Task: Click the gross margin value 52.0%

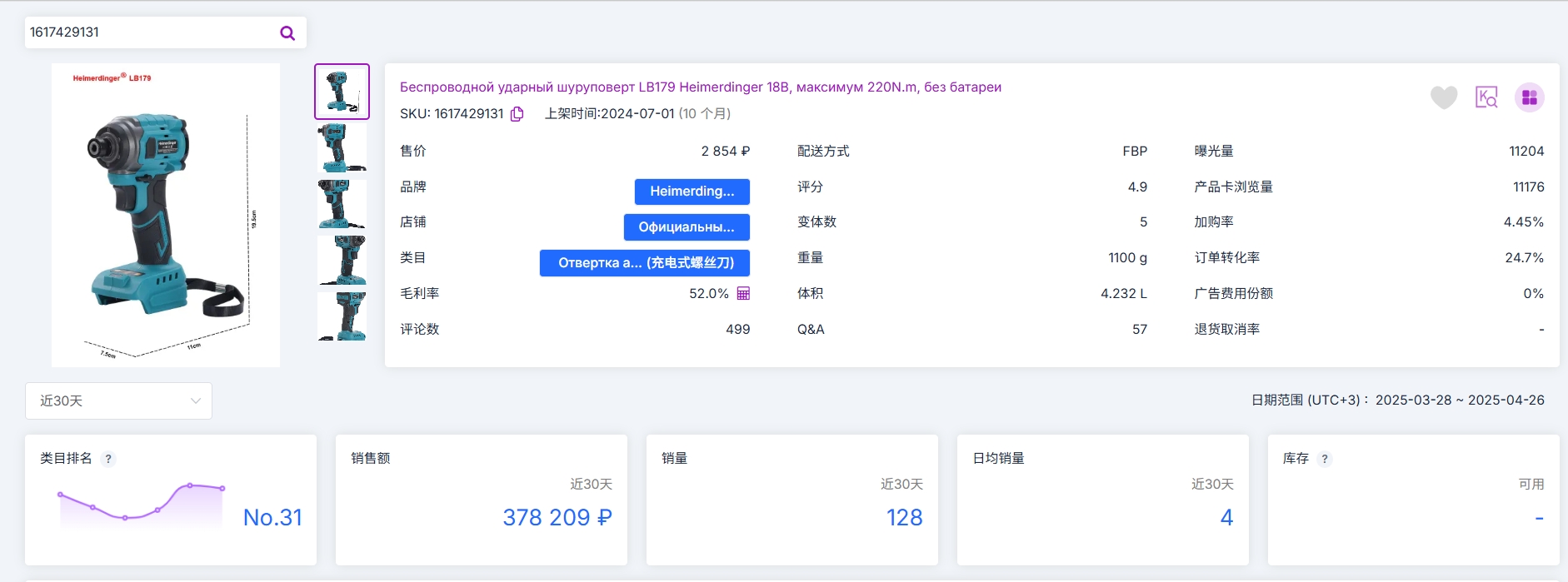Action: click(x=709, y=293)
